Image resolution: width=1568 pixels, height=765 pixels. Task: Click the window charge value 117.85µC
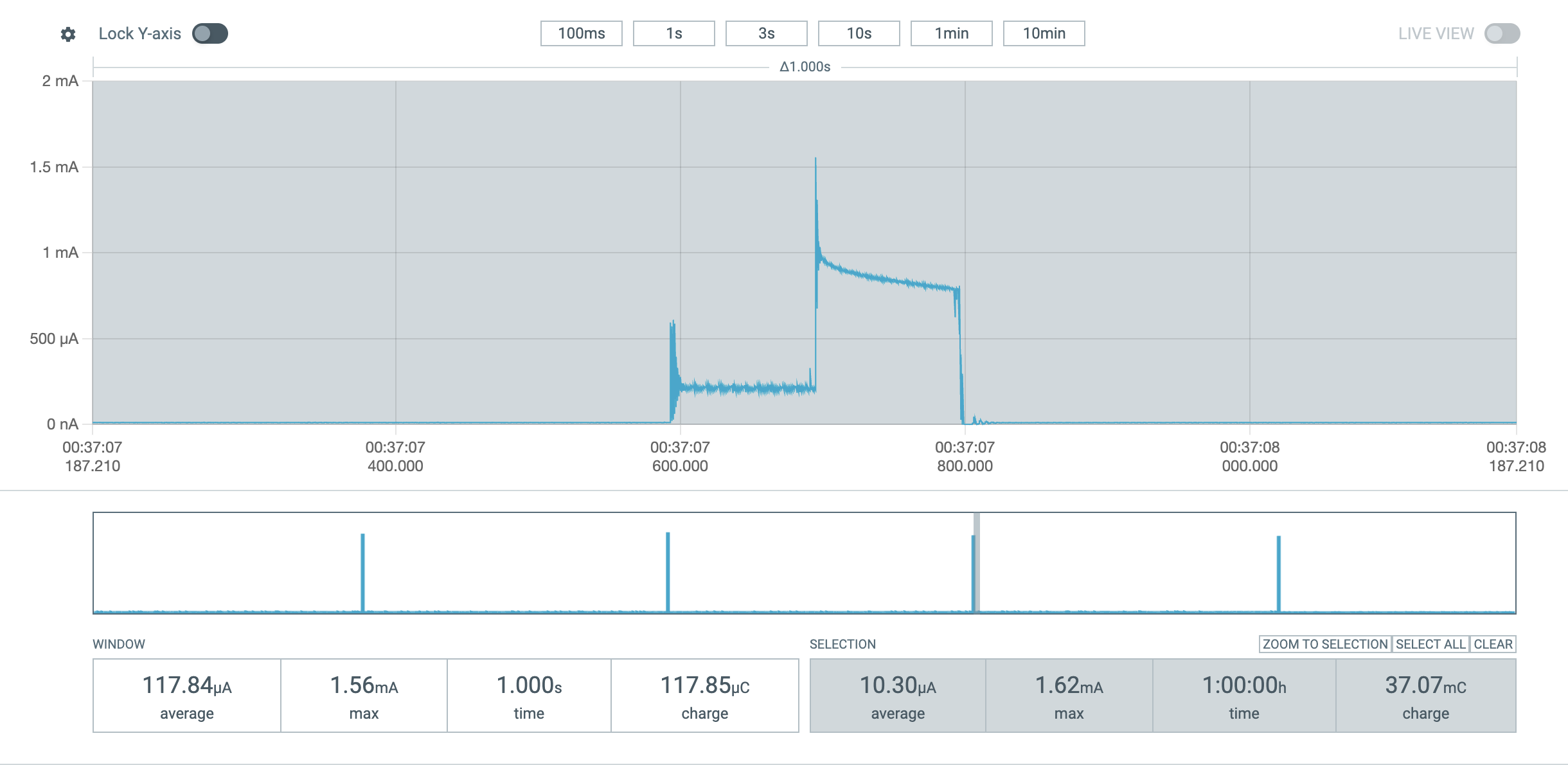click(705, 685)
